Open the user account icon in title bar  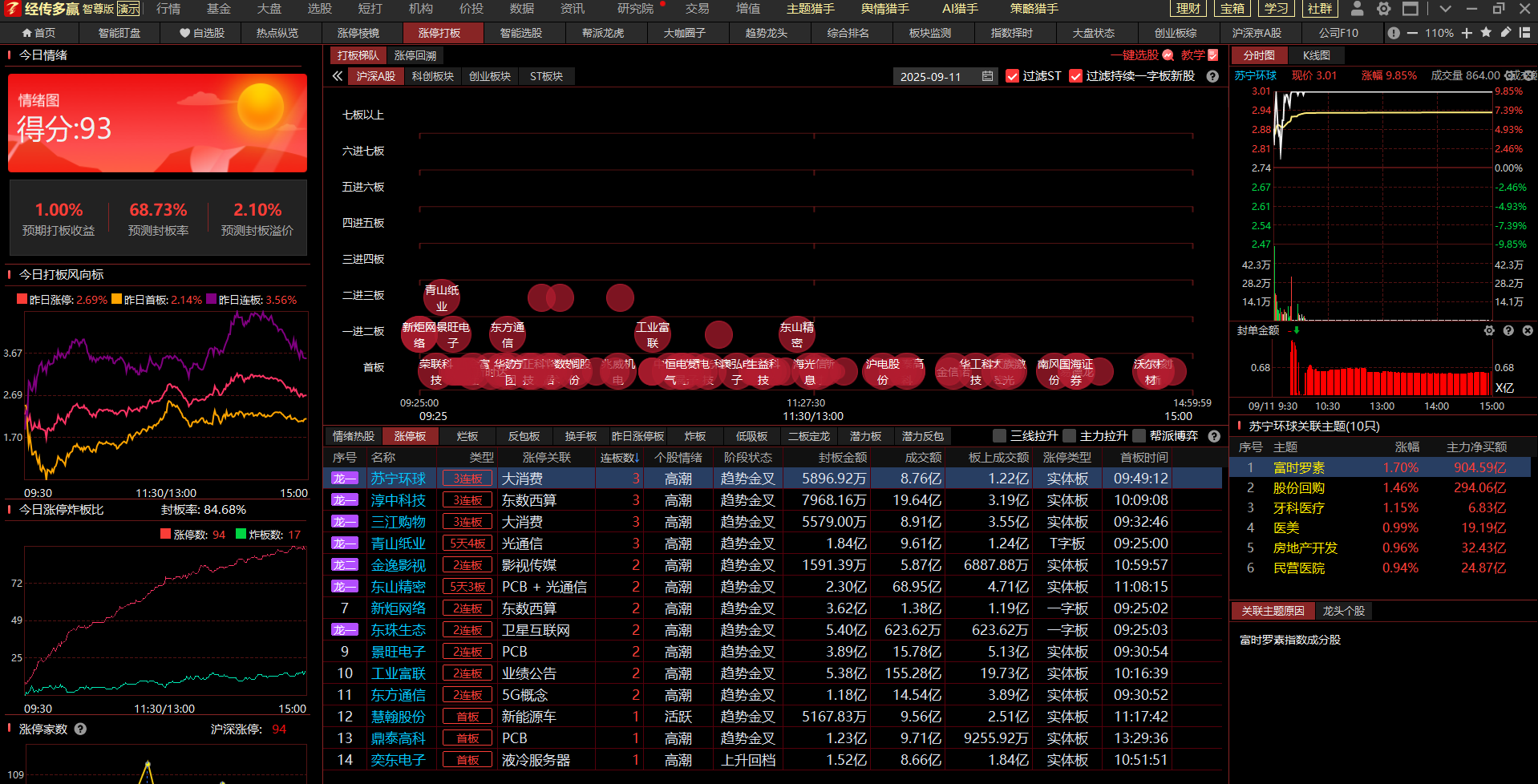click(x=1357, y=9)
